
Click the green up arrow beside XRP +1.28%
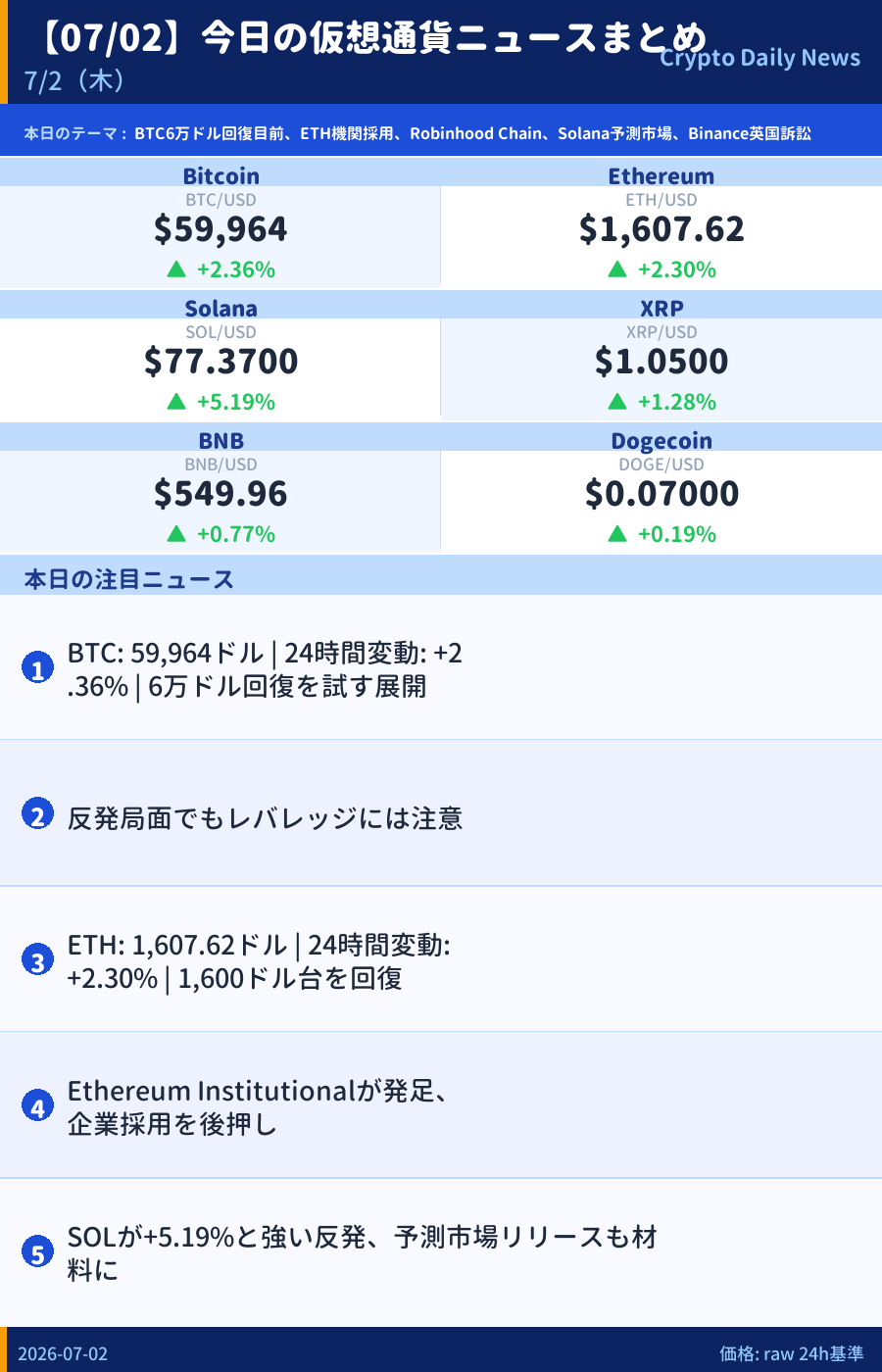pyautogui.click(x=617, y=402)
